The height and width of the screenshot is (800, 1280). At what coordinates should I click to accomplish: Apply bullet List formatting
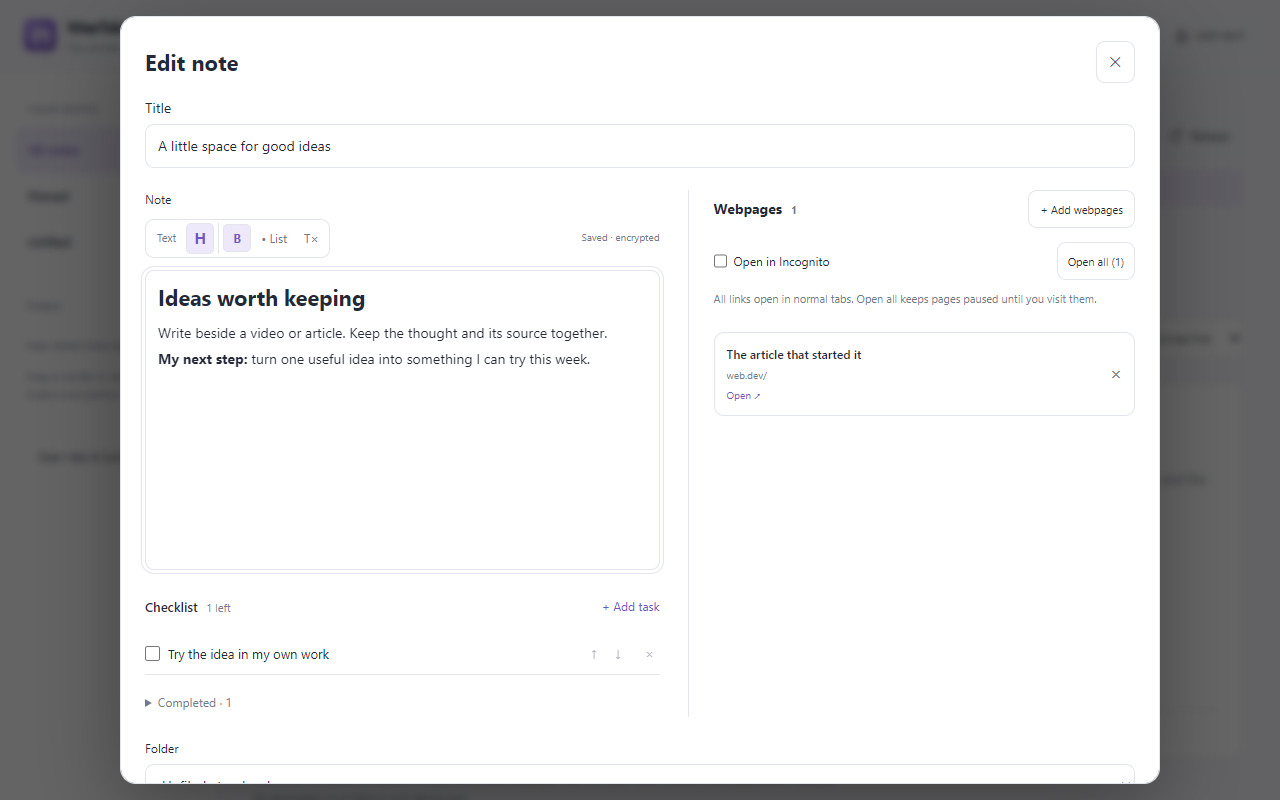click(275, 238)
